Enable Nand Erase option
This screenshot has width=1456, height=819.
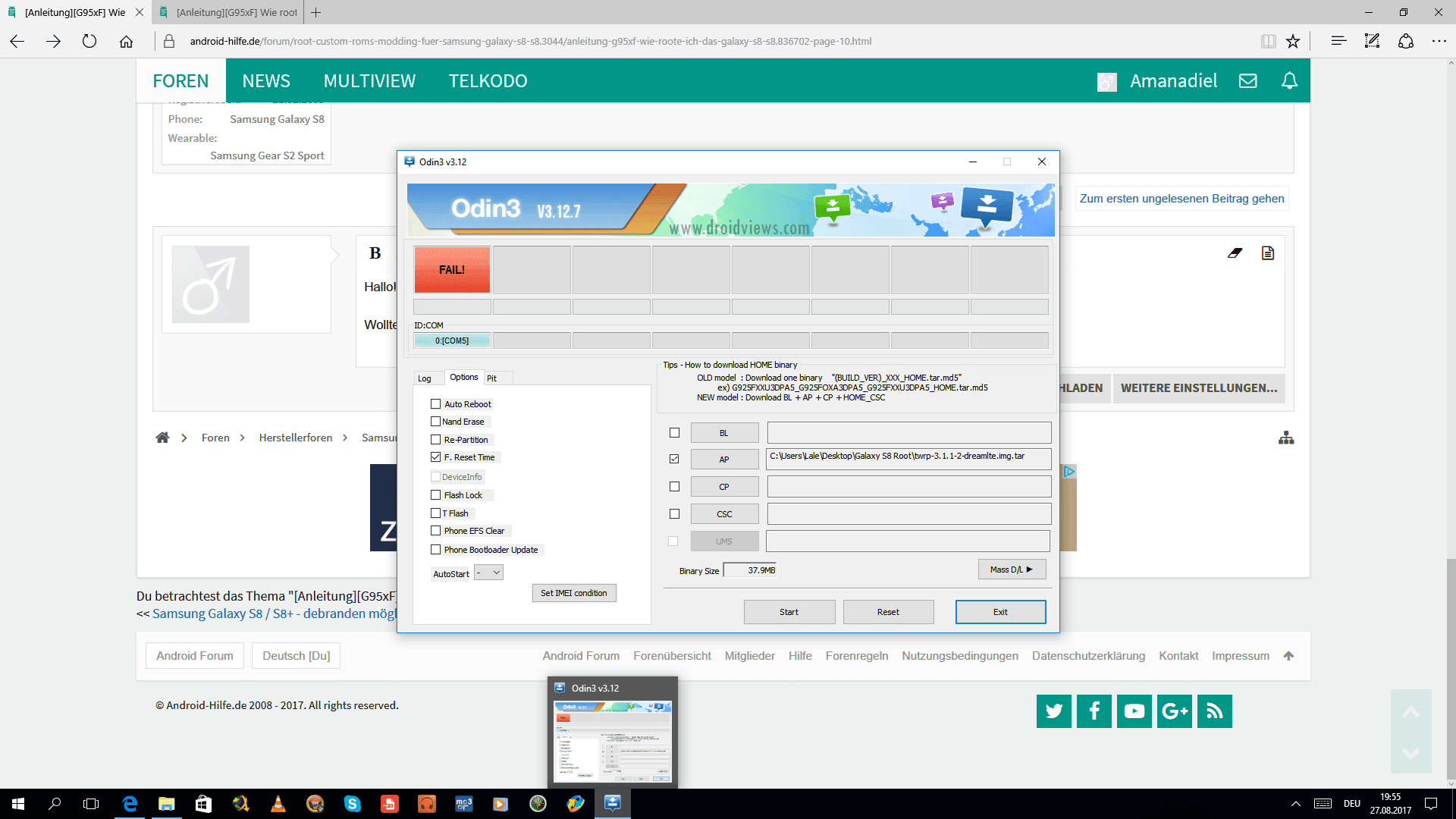[x=435, y=422]
